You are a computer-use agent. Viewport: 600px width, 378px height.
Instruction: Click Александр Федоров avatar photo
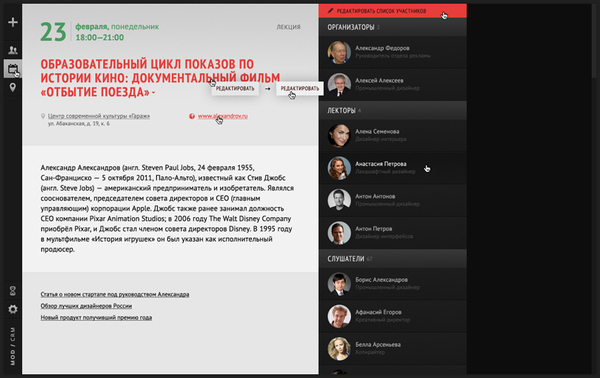pos(339,52)
